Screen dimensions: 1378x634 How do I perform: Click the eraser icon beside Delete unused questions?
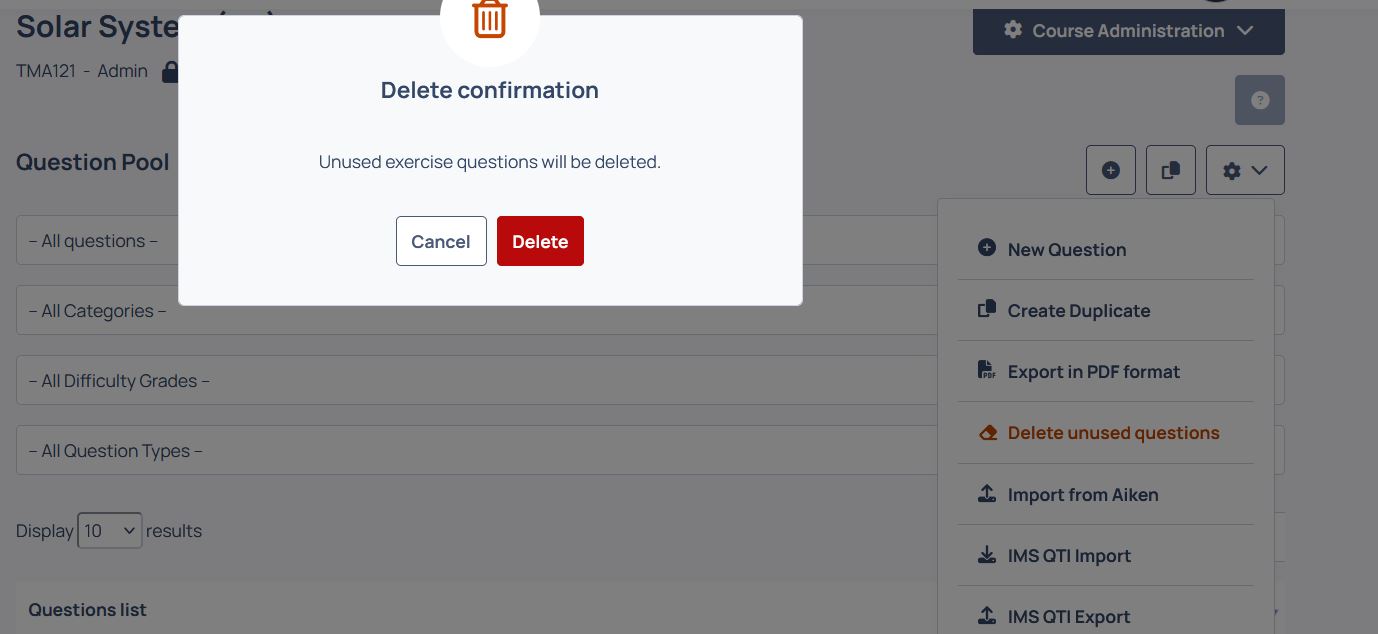coord(987,432)
